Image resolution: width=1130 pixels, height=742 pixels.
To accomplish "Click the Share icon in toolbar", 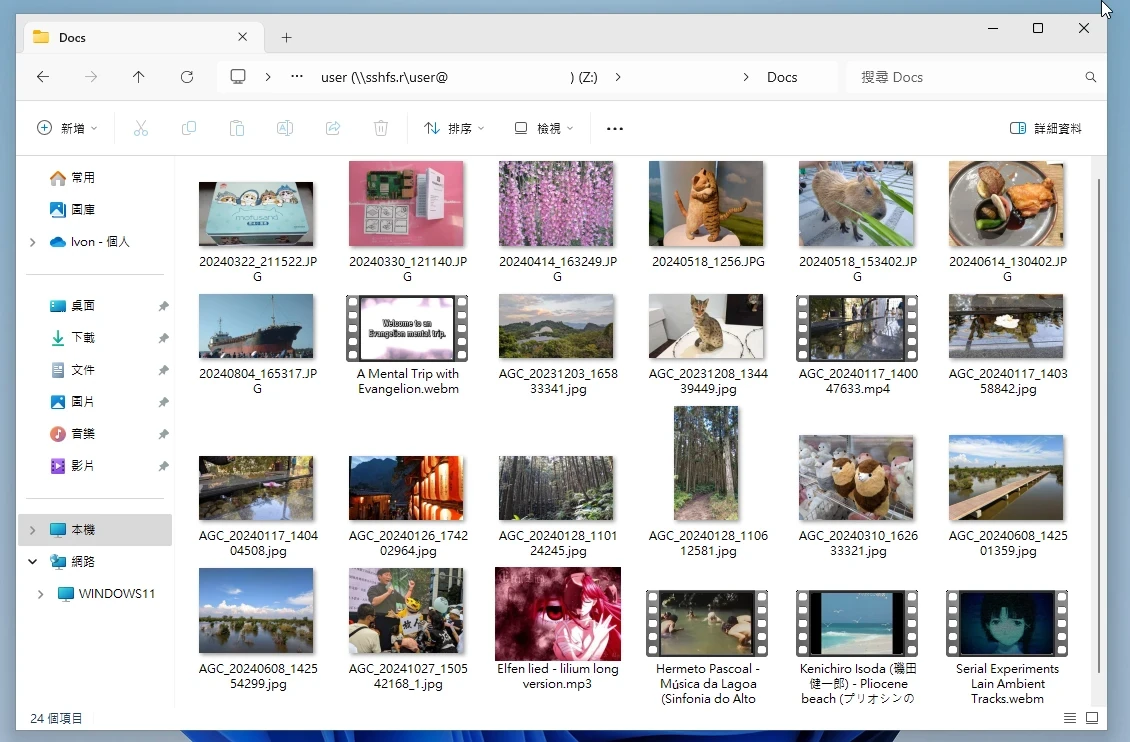I will [333, 128].
